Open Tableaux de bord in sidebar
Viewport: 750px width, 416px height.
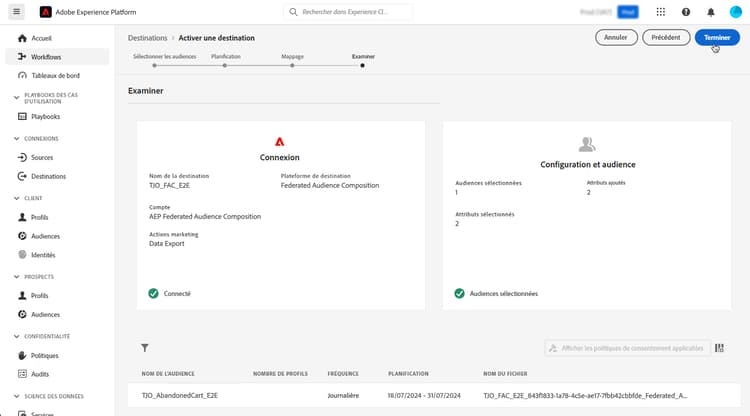coord(57,76)
